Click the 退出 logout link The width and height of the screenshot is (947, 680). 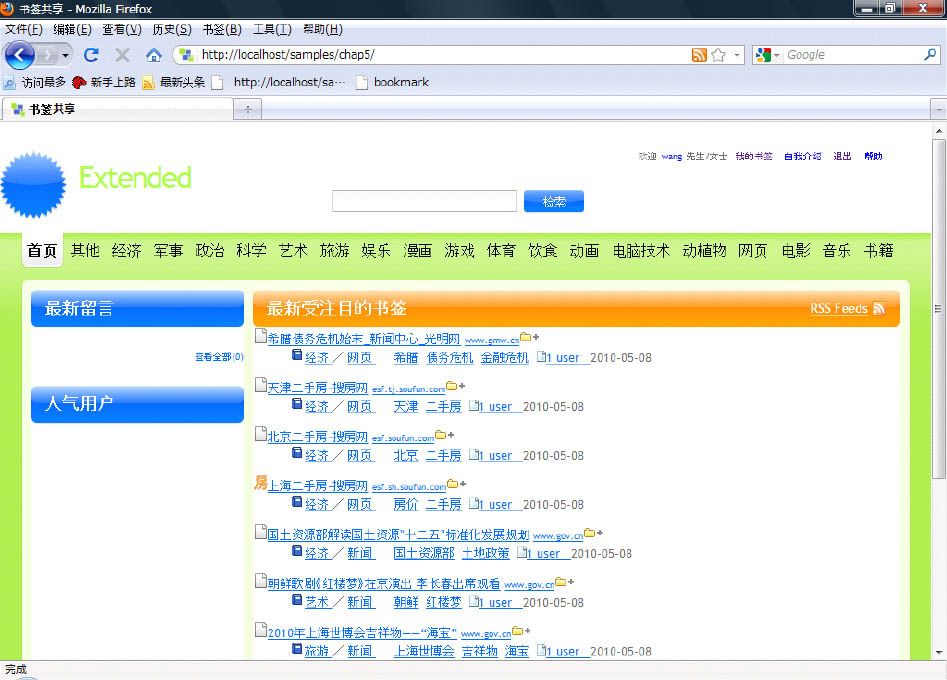[842, 156]
